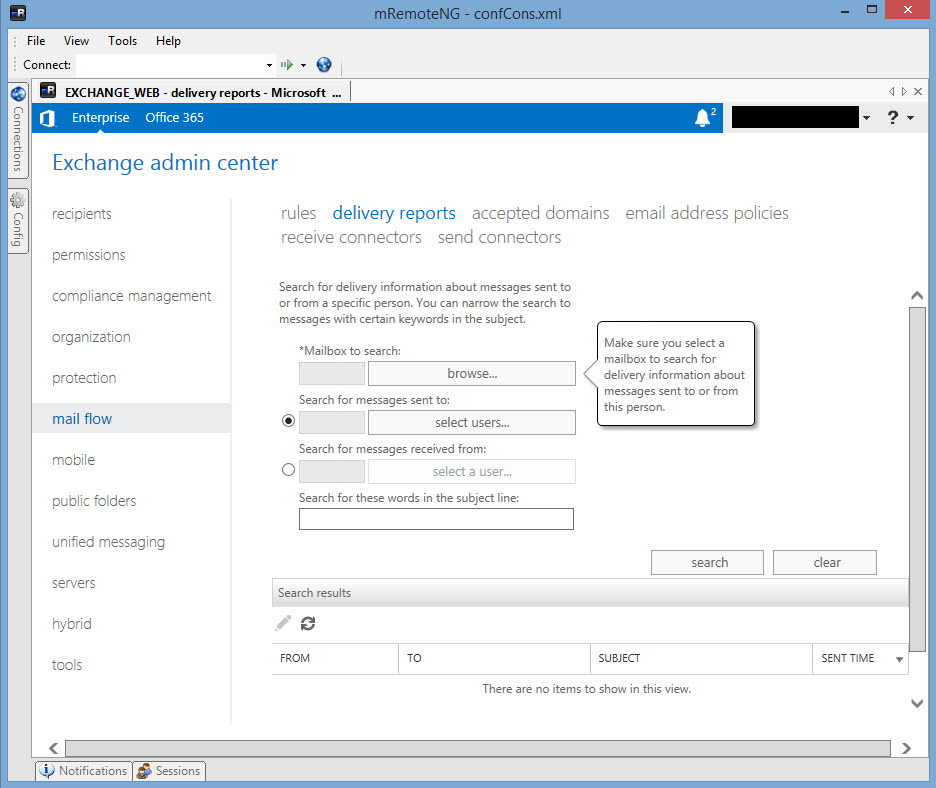Click the Notifications info icon at bottom
The width and height of the screenshot is (936, 788).
pyautogui.click(x=47, y=771)
